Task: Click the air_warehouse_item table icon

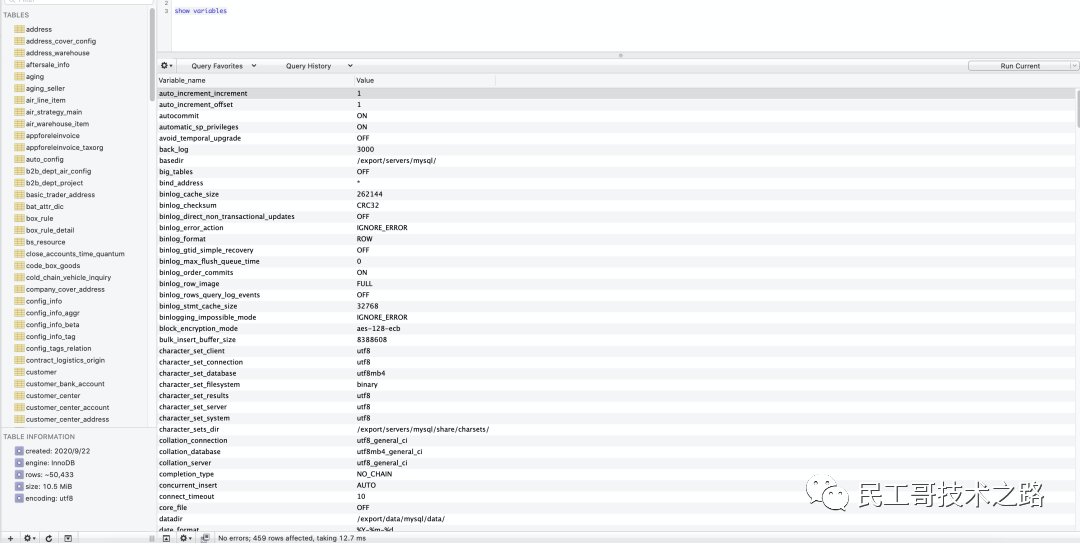Action: (19, 124)
